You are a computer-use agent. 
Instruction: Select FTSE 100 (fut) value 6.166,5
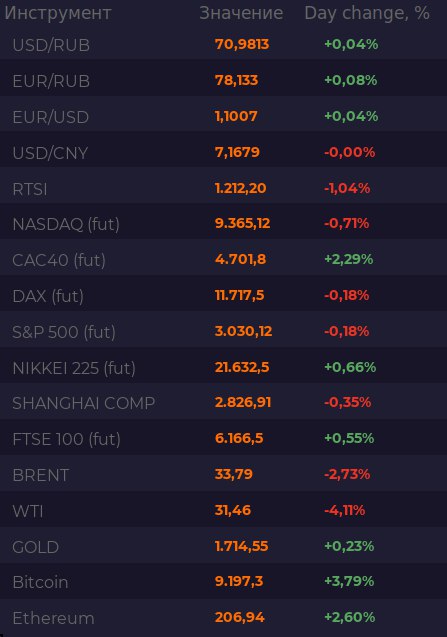pos(239,438)
